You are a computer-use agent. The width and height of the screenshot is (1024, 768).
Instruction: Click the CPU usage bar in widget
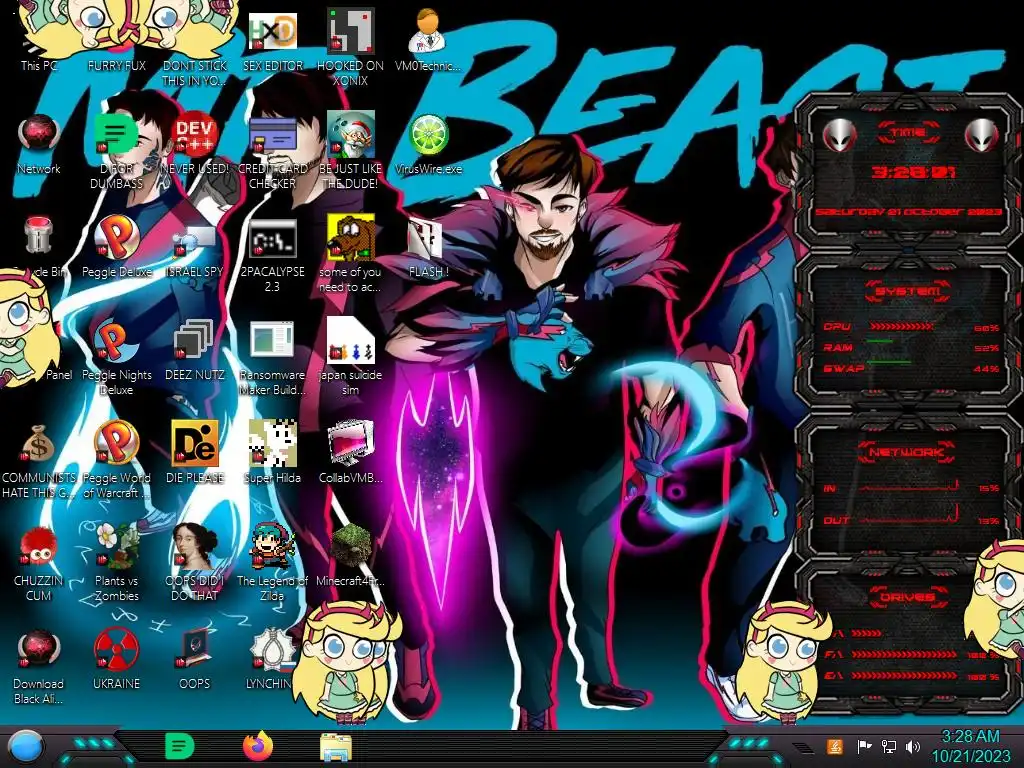(901, 327)
